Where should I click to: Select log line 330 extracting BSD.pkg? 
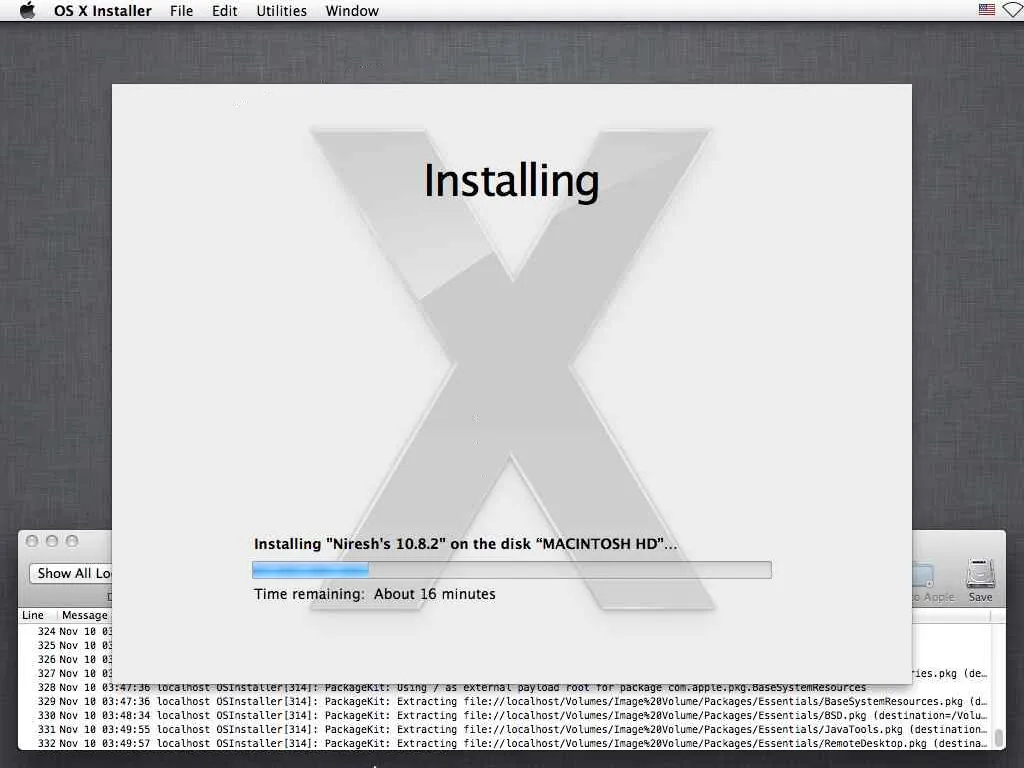tap(505, 715)
